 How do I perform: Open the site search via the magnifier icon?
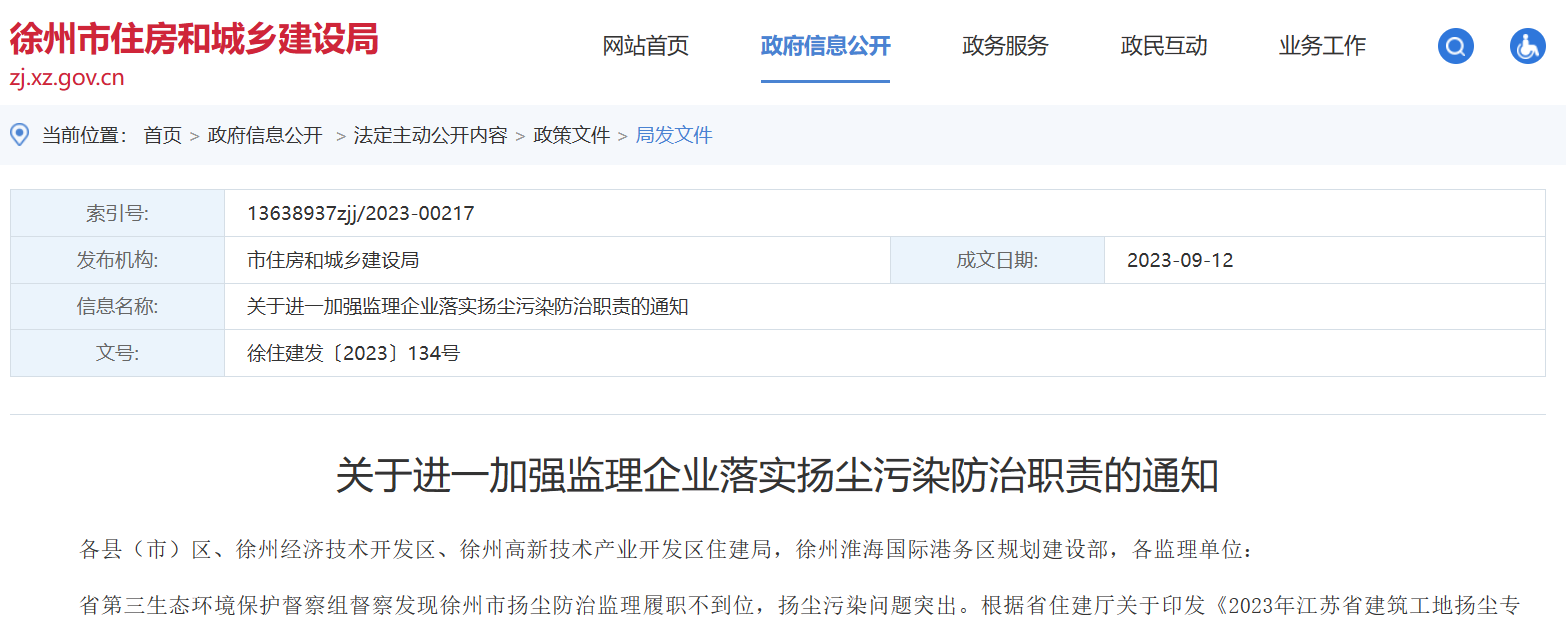pos(1455,45)
